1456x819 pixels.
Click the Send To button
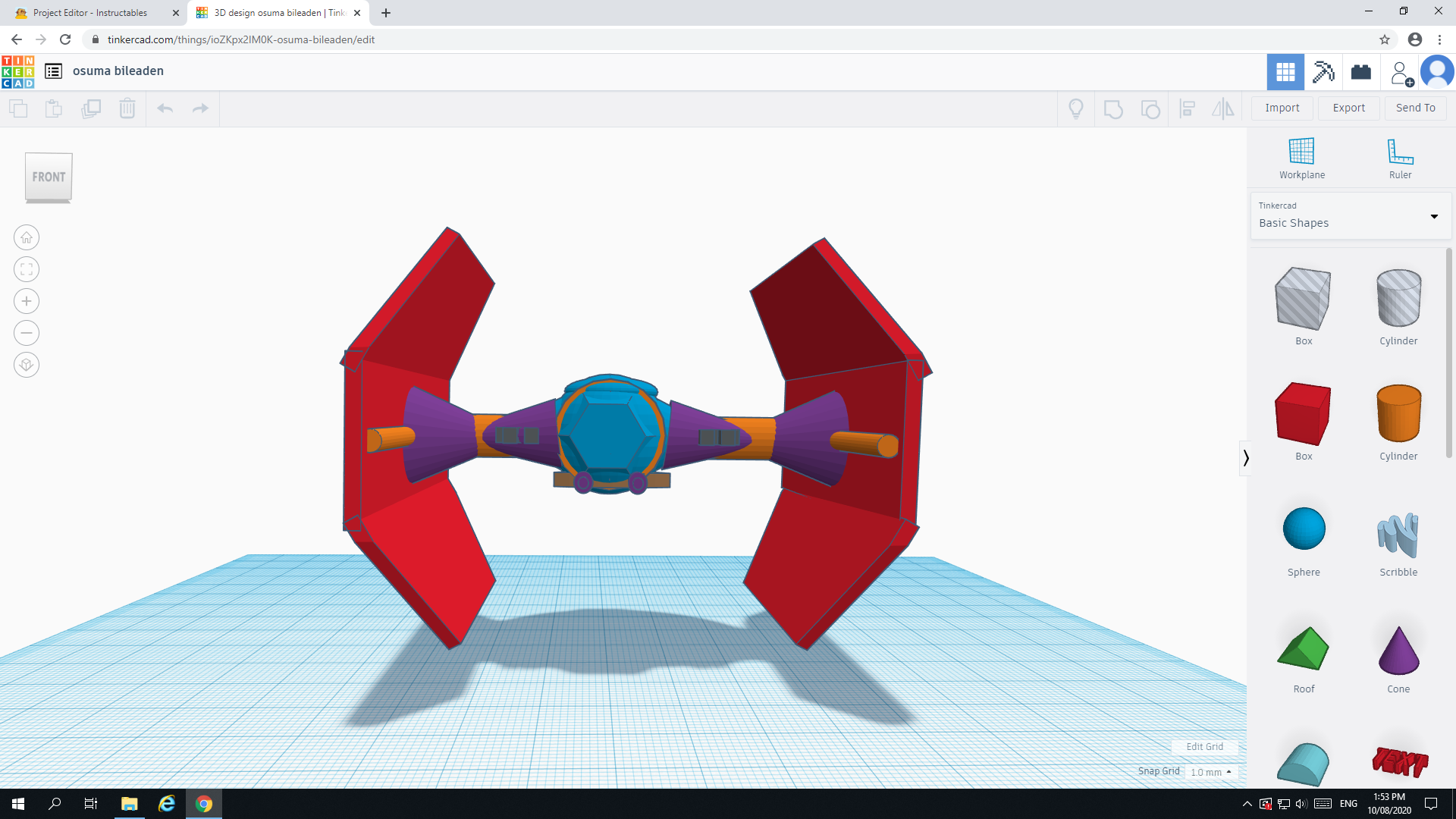click(x=1416, y=108)
